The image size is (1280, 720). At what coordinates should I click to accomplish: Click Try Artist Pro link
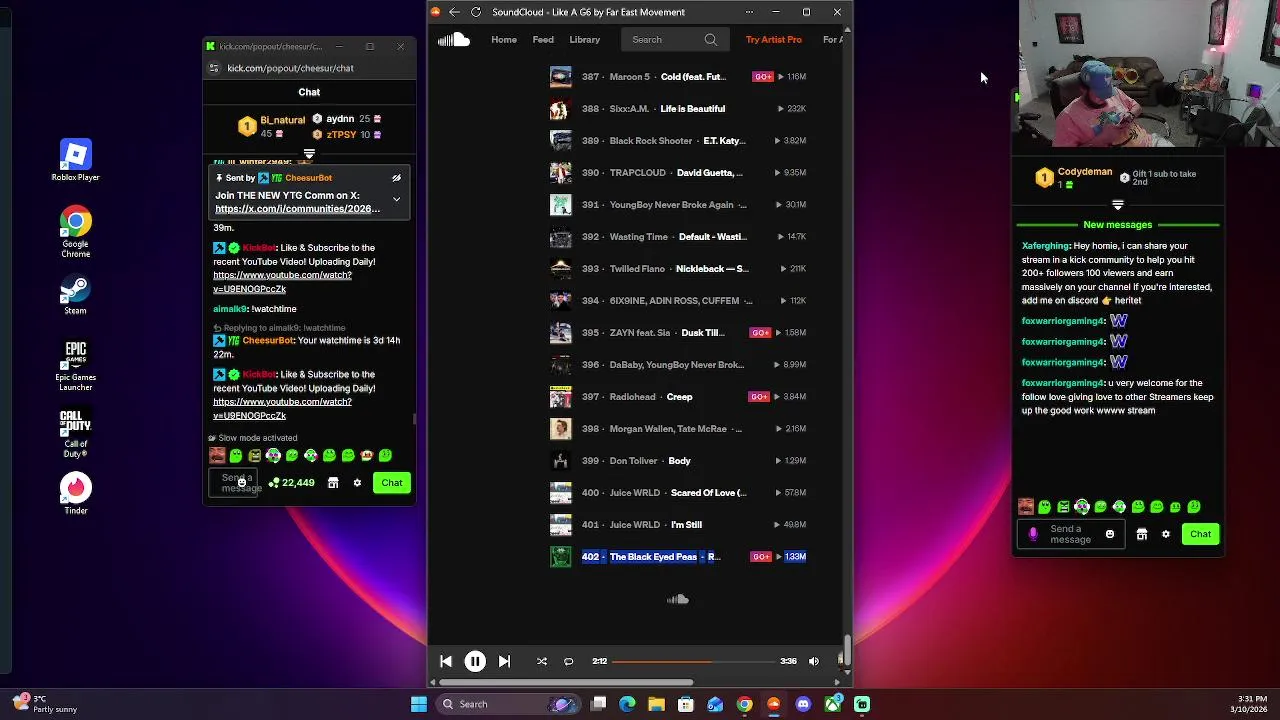coord(774,40)
